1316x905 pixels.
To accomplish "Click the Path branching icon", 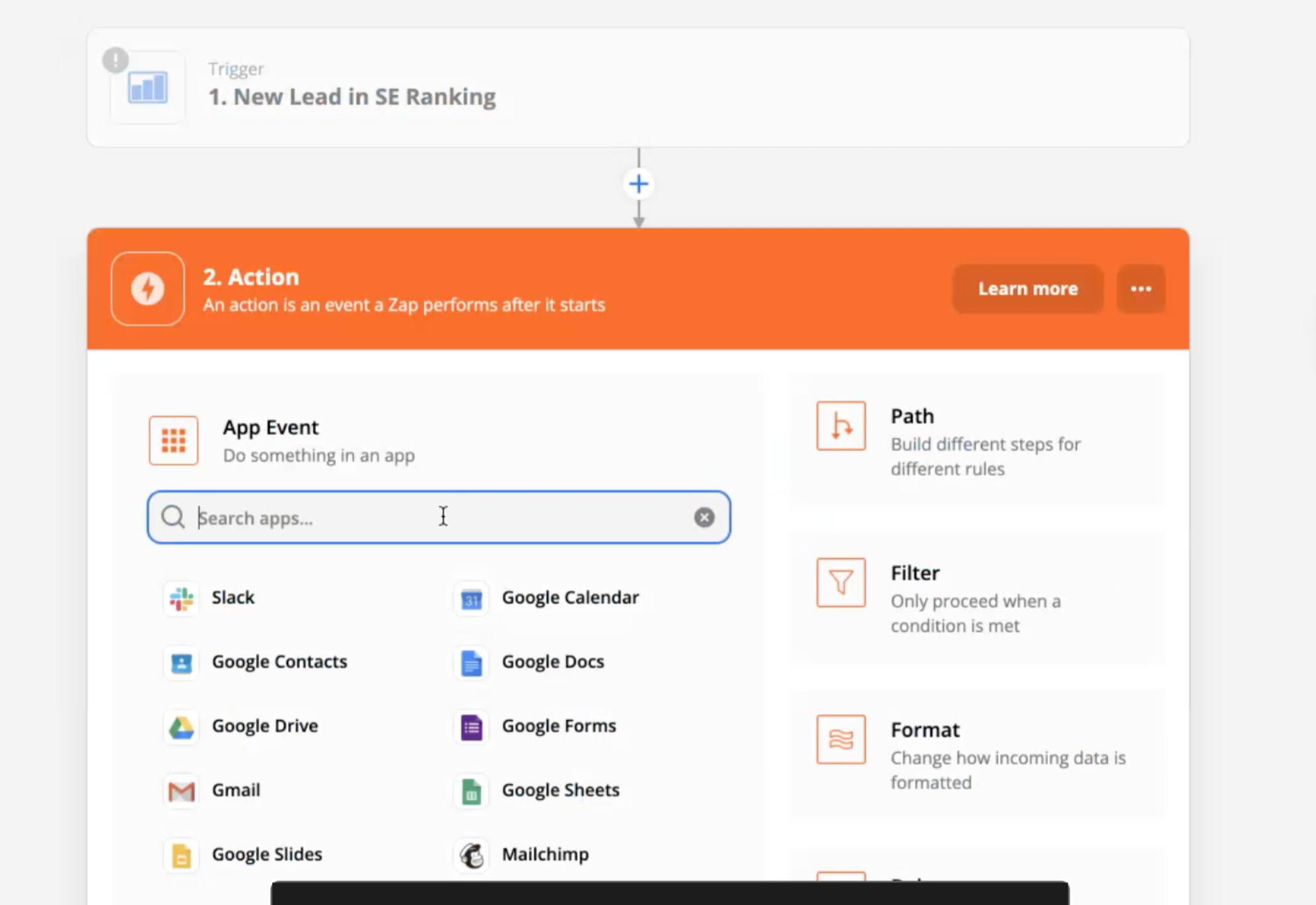I will (x=841, y=426).
